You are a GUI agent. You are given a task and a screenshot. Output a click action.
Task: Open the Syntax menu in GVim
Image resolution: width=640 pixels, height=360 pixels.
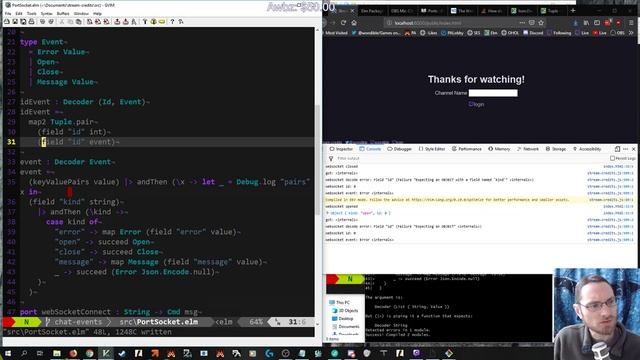coord(47,13)
